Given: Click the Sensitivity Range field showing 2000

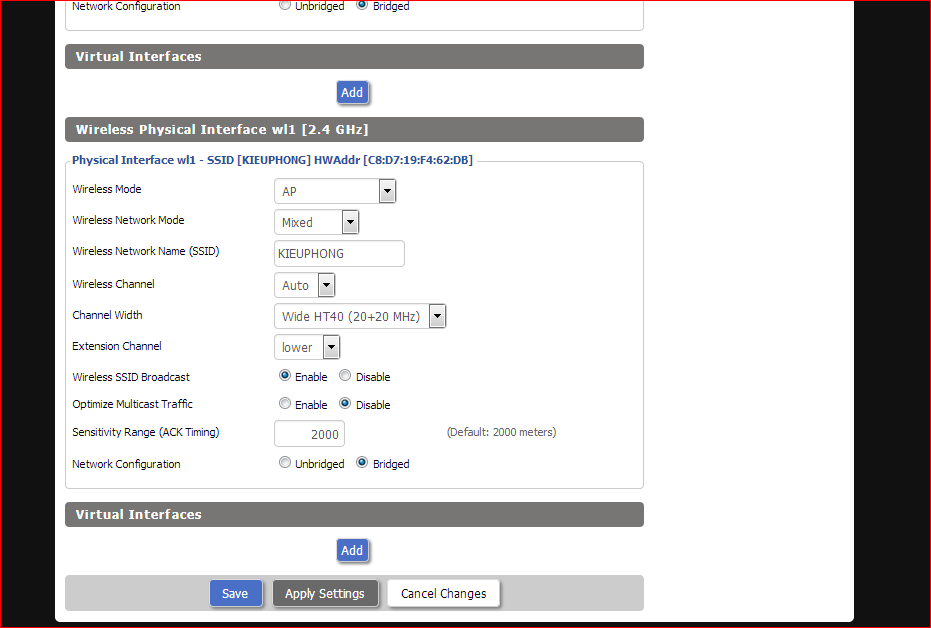Looking at the screenshot, I should point(309,434).
